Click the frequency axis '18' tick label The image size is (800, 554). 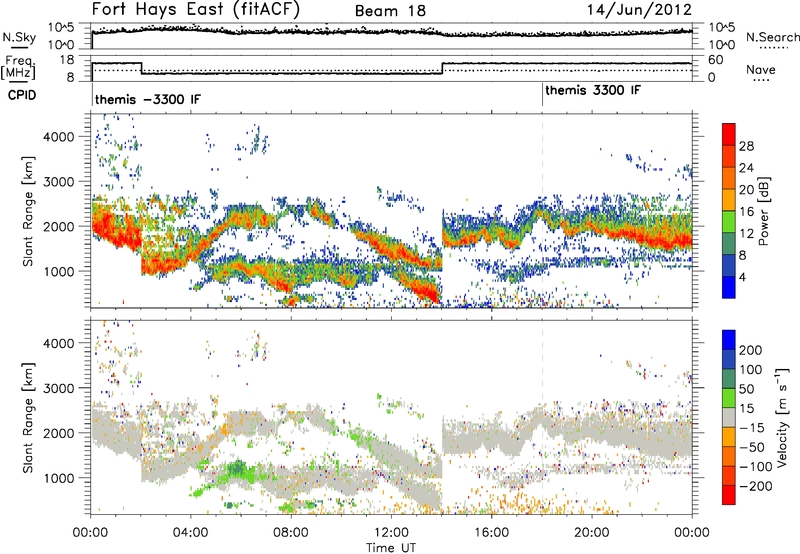(67, 60)
